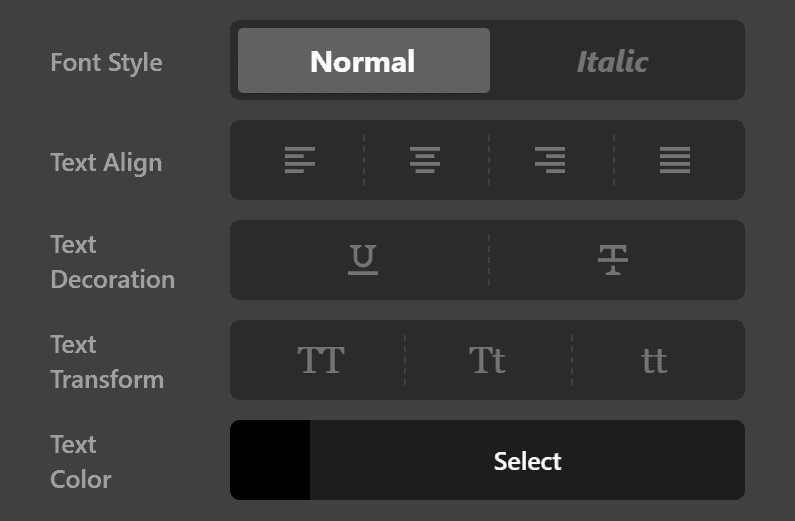Click the Text Decoration label
The image size is (795, 521).
[x=112, y=262]
